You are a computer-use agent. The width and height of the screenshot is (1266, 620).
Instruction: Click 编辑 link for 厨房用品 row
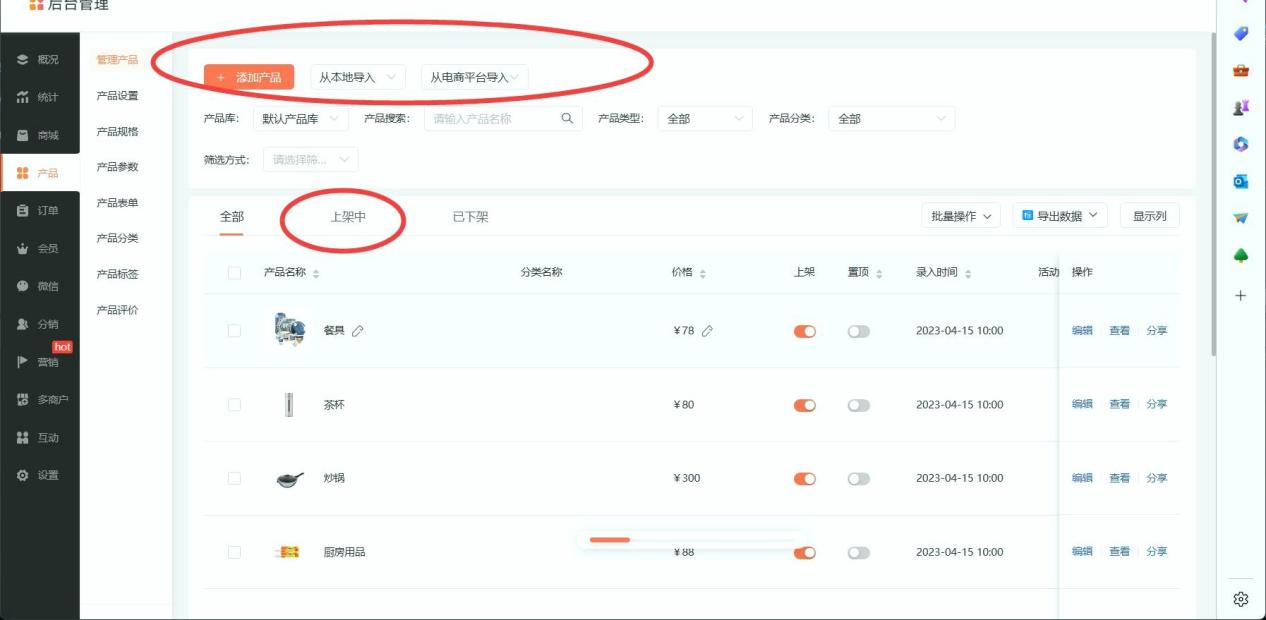pyautogui.click(x=1082, y=552)
